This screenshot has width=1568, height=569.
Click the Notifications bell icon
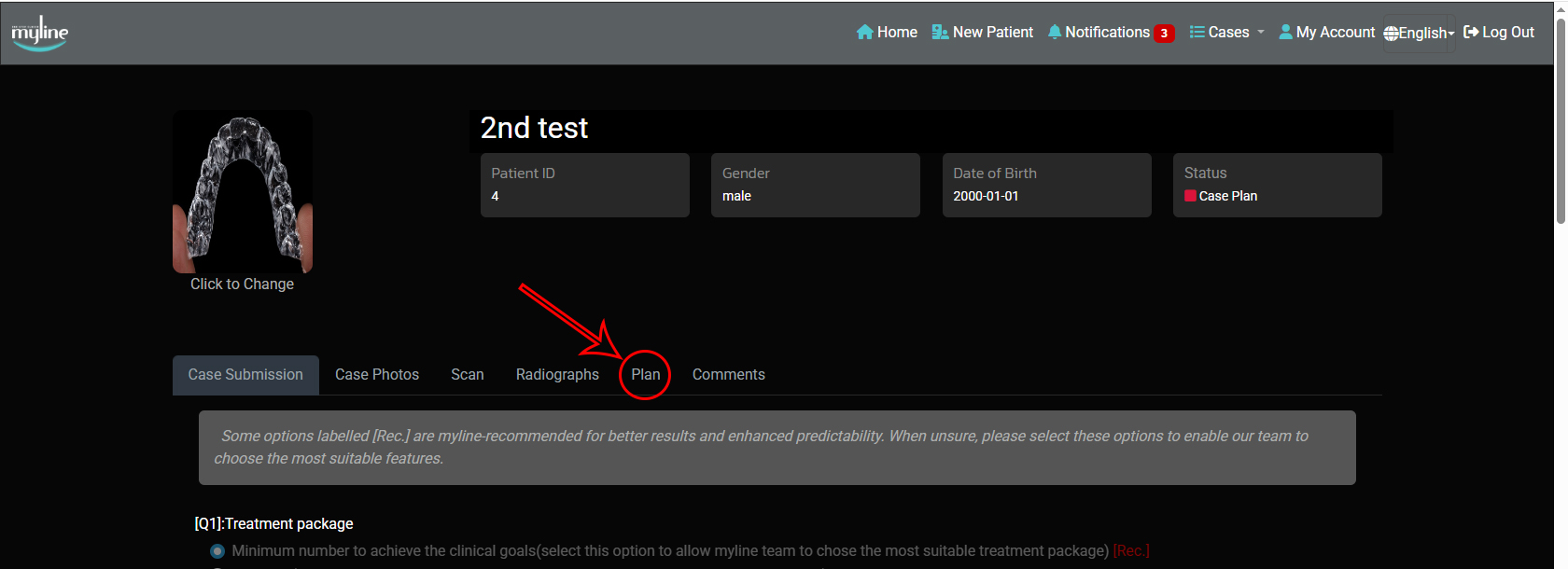(1055, 33)
